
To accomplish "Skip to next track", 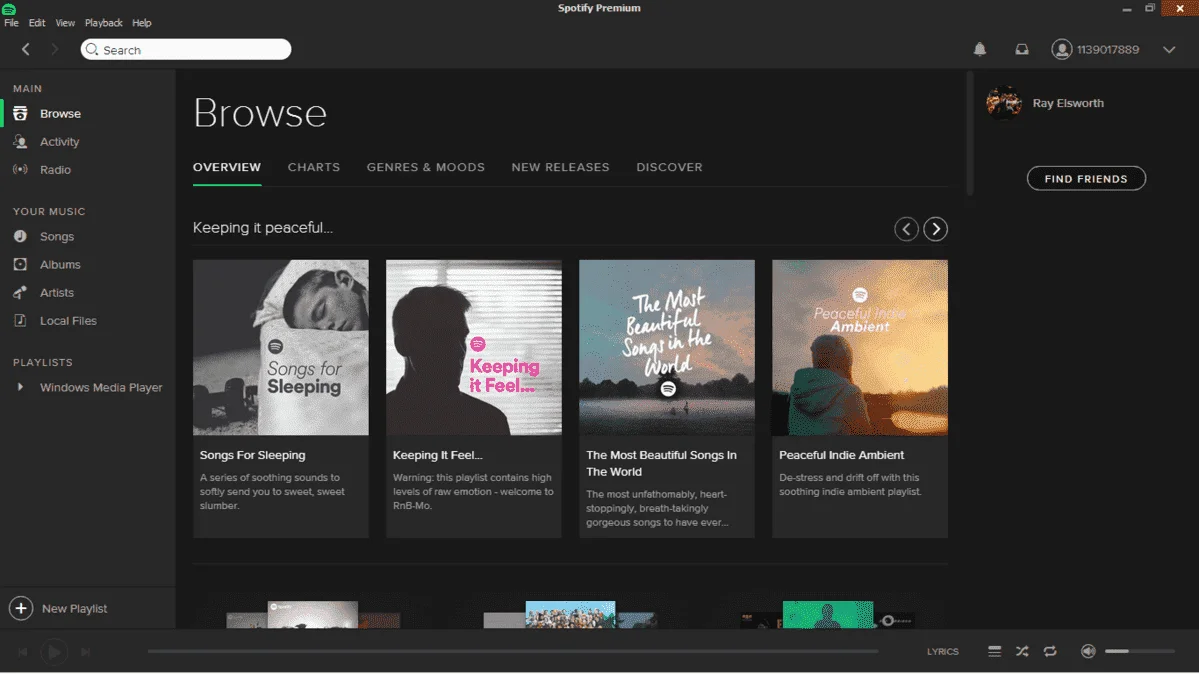I will tap(86, 652).
